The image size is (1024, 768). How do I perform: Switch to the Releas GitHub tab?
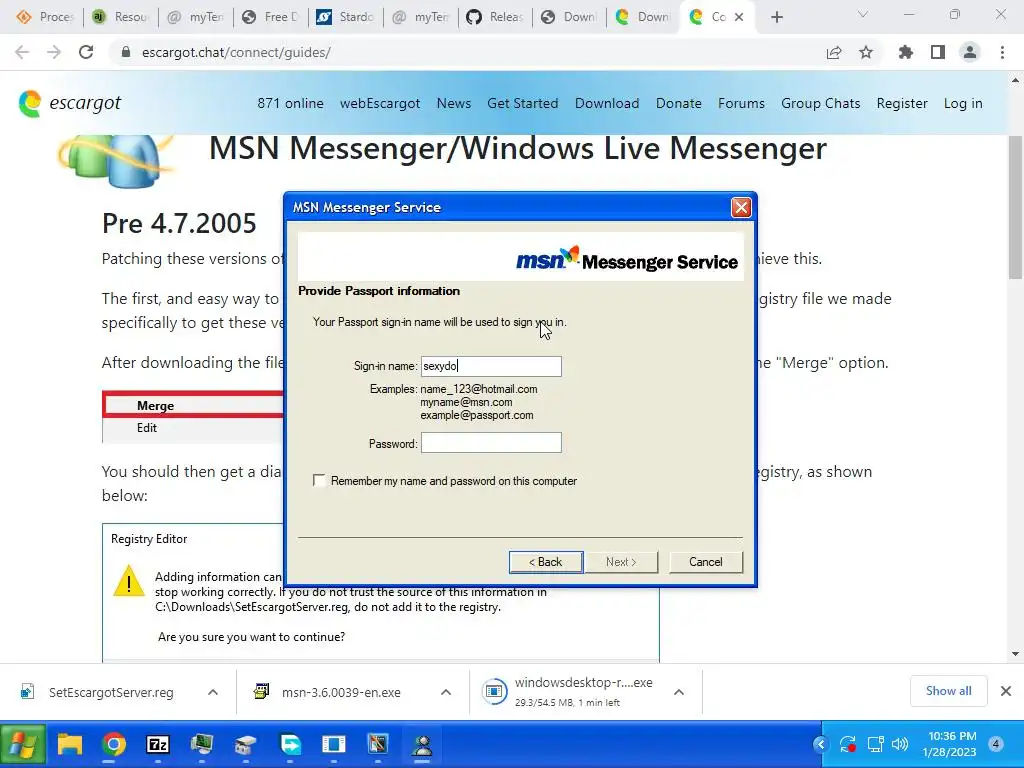(x=495, y=17)
